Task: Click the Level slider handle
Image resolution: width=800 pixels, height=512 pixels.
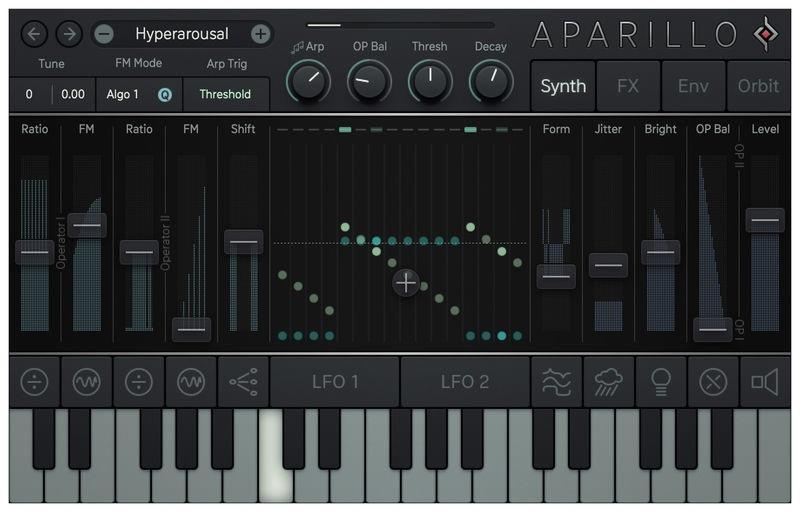Action: pyautogui.click(x=765, y=220)
